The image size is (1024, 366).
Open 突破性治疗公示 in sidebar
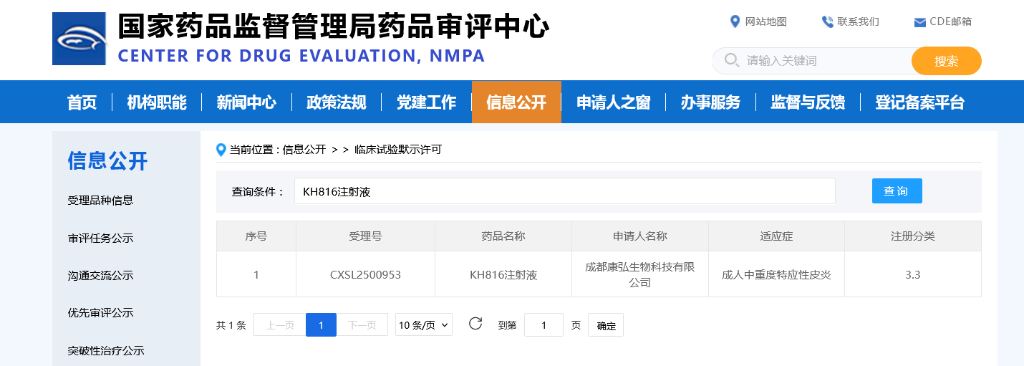click(x=106, y=351)
